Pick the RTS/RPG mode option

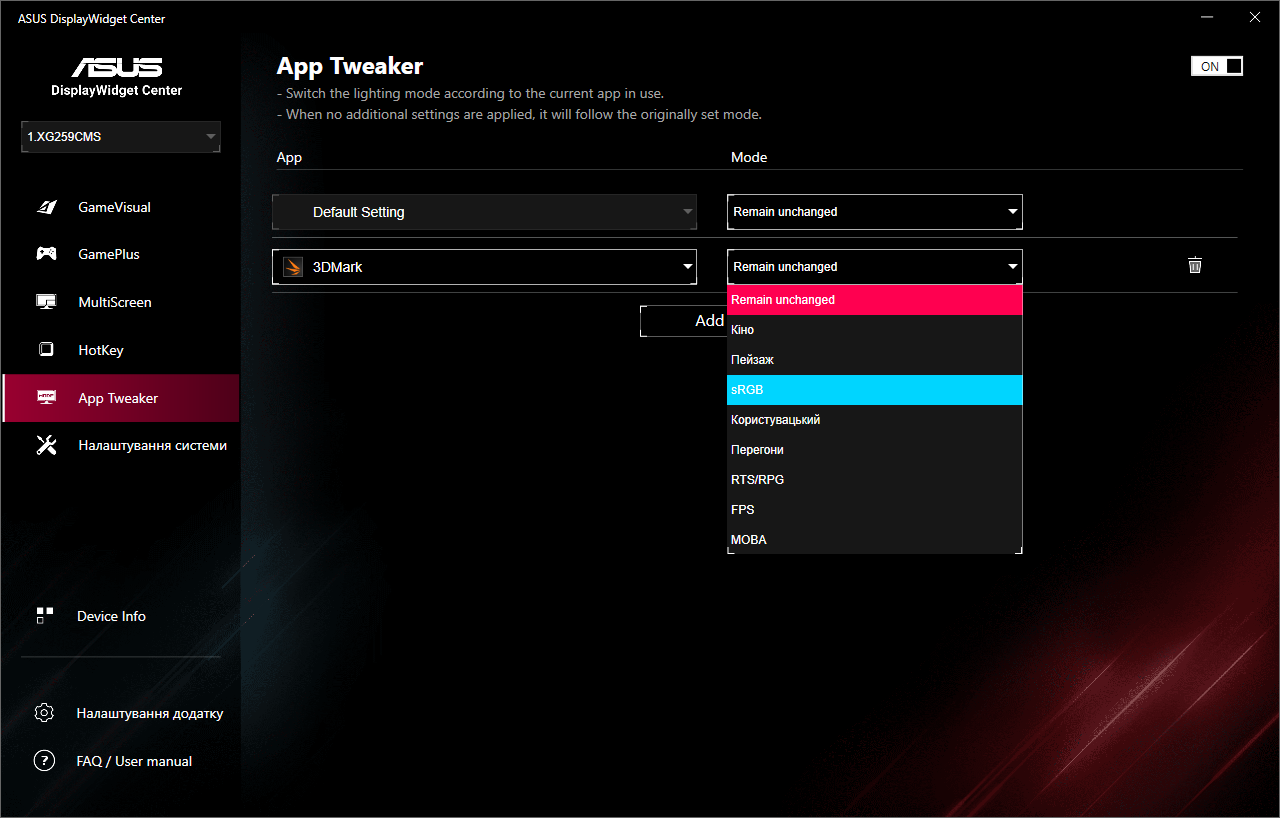click(x=875, y=480)
